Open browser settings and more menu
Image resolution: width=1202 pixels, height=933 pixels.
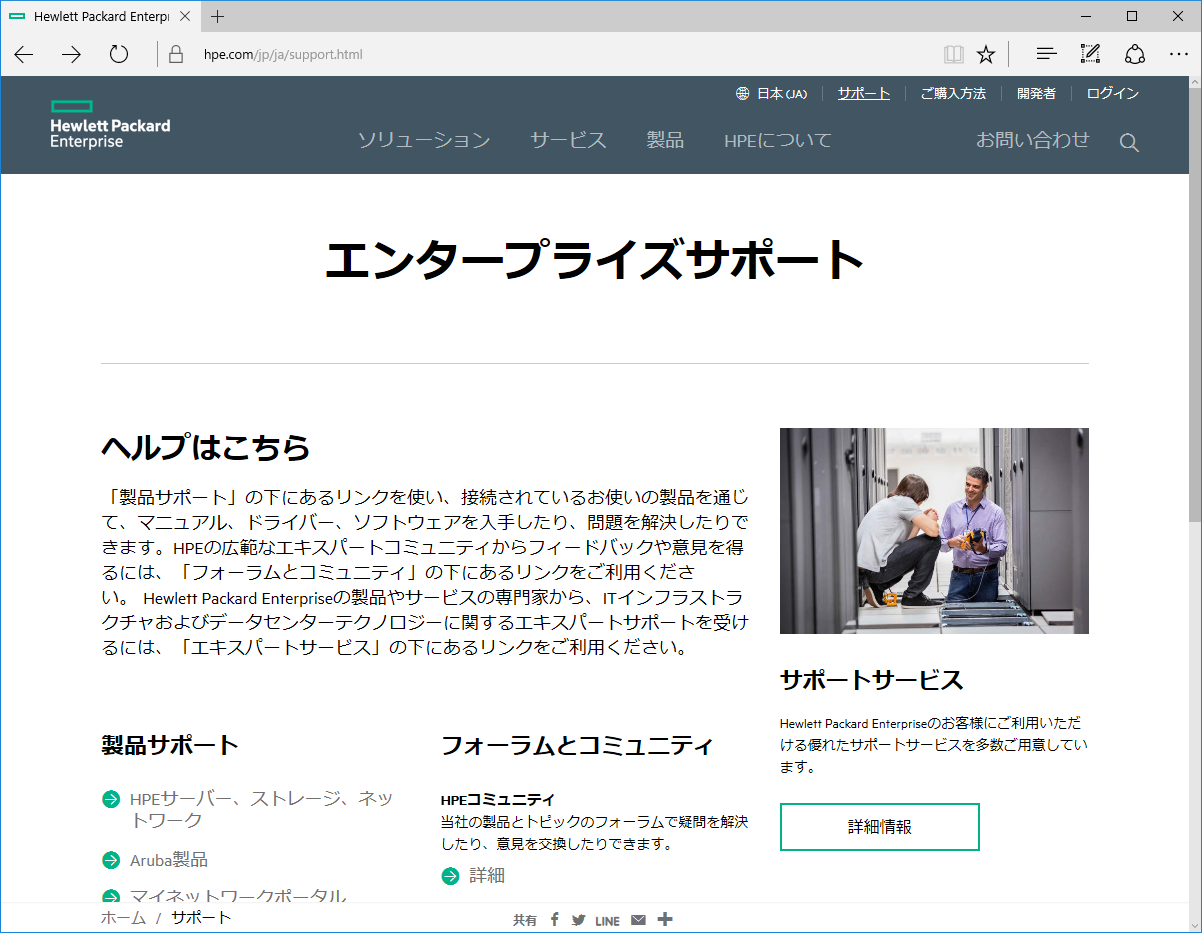[x=1179, y=54]
